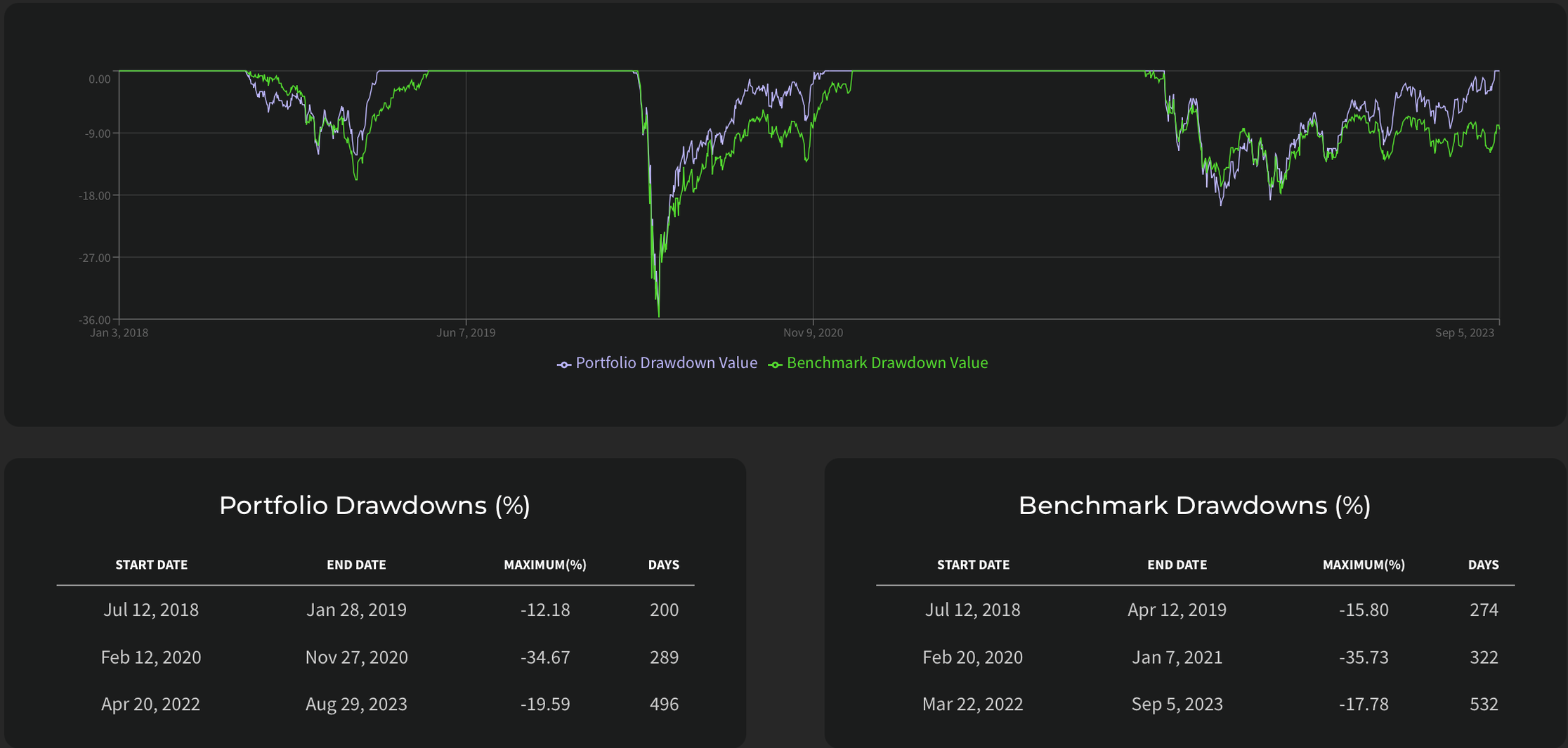Select the Portfolio -34.67 maximum drawdown cell
This screenshot has height=748, width=1568.
pyautogui.click(x=545, y=657)
